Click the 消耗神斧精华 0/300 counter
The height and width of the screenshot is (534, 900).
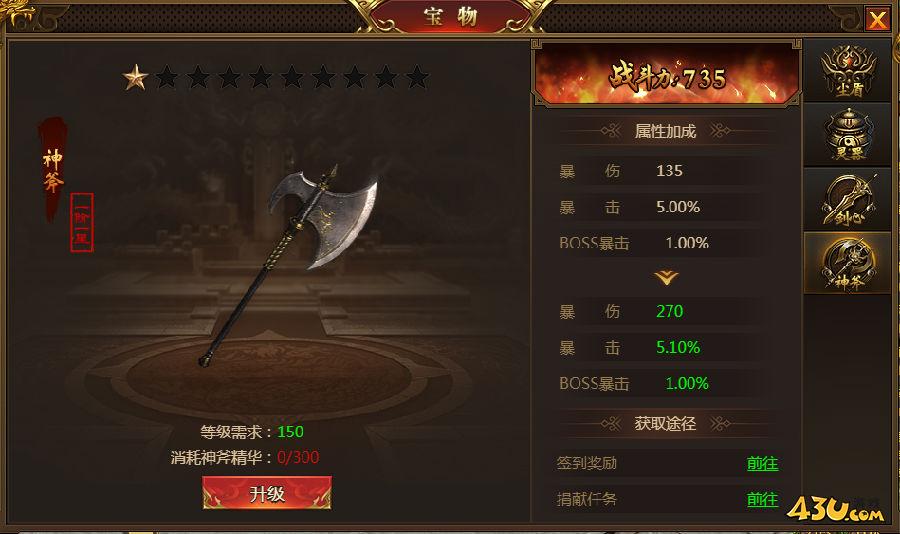[x=245, y=458]
